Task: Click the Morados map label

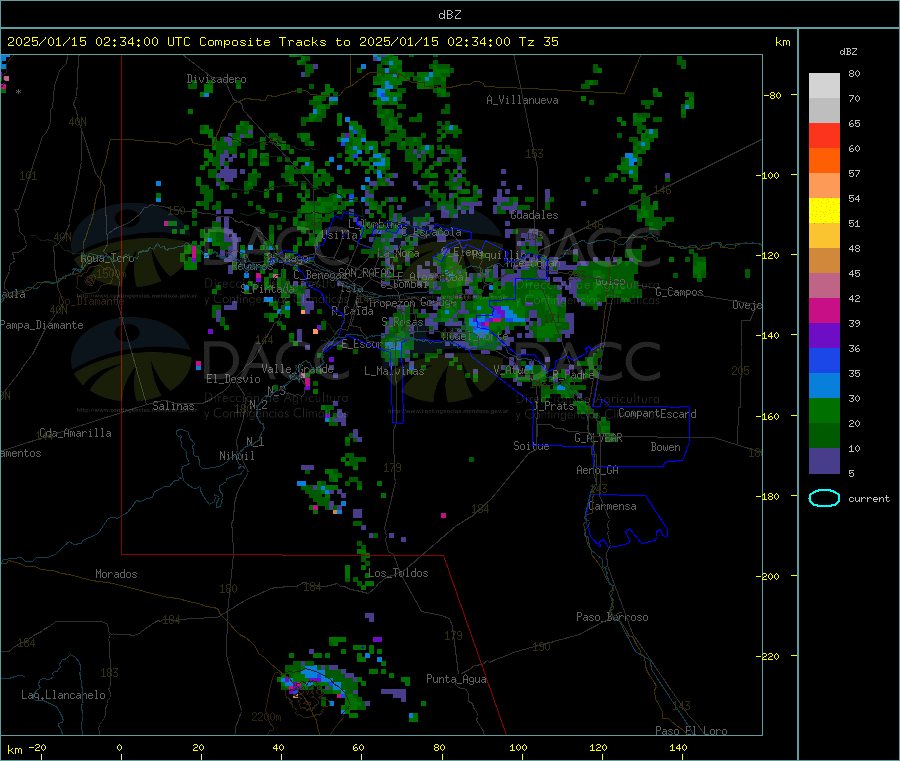Action: click(x=116, y=574)
